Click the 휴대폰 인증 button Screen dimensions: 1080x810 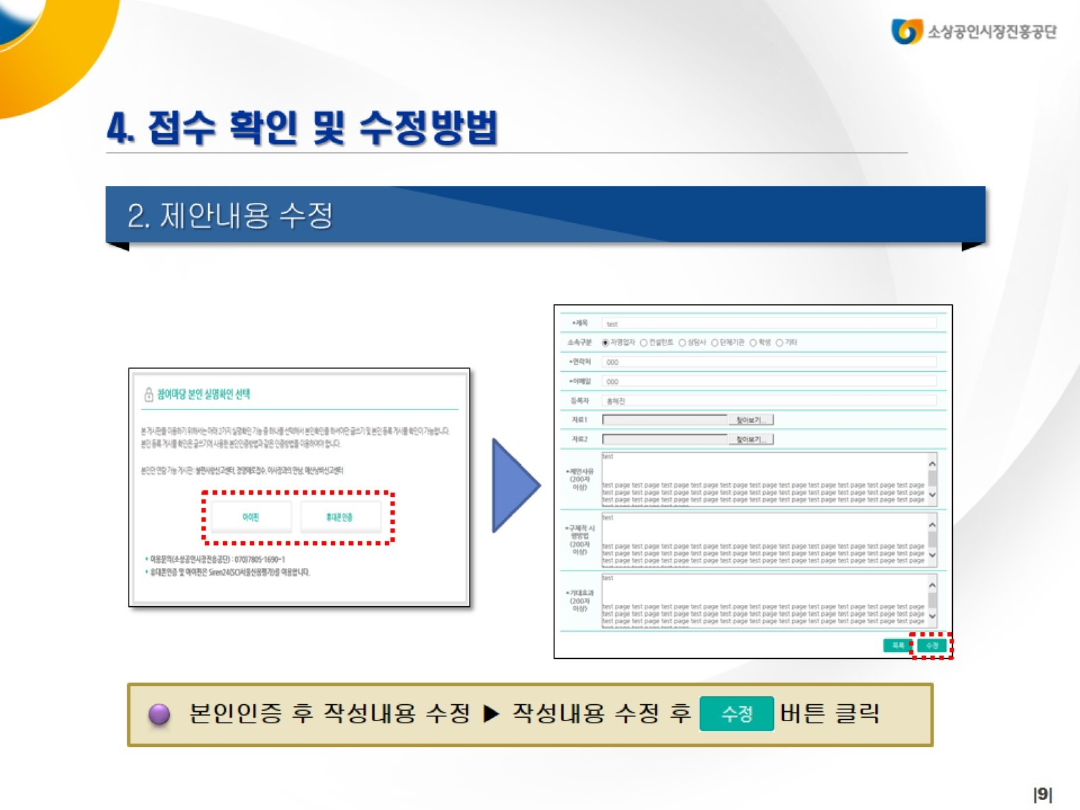pyautogui.click(x=340, y=515)
